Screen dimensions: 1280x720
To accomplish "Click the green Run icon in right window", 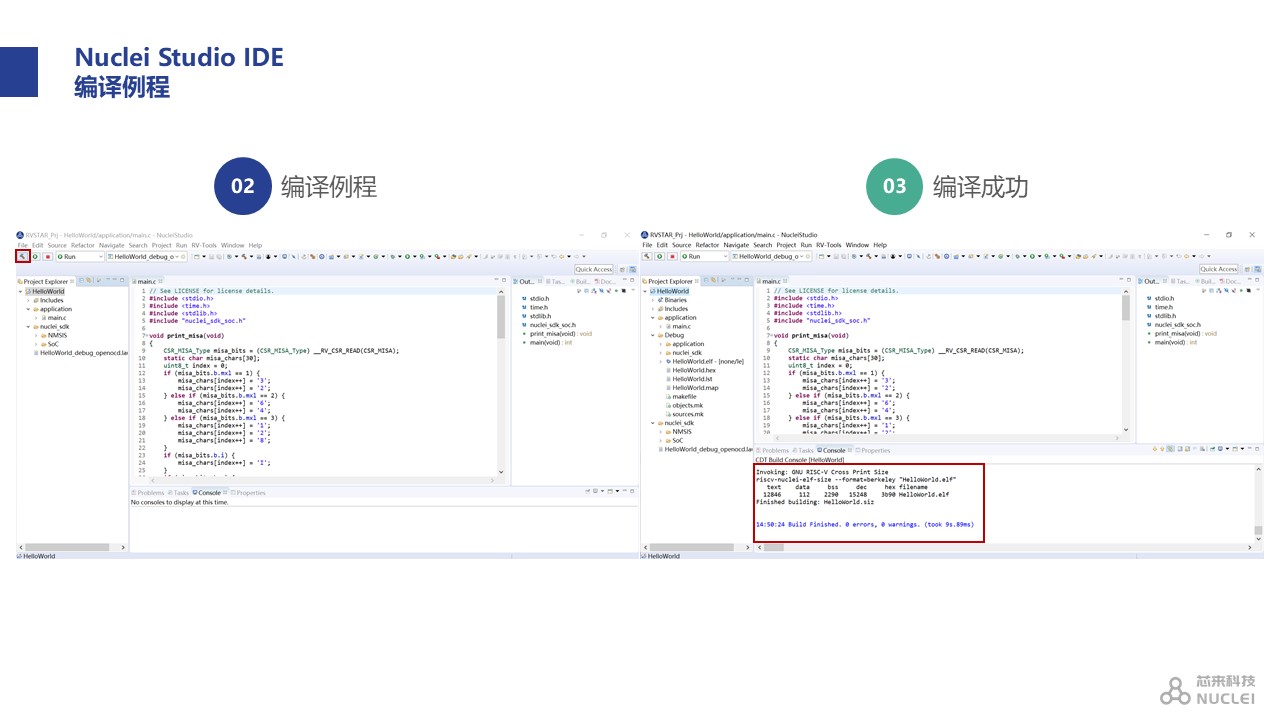I will 659,256.
